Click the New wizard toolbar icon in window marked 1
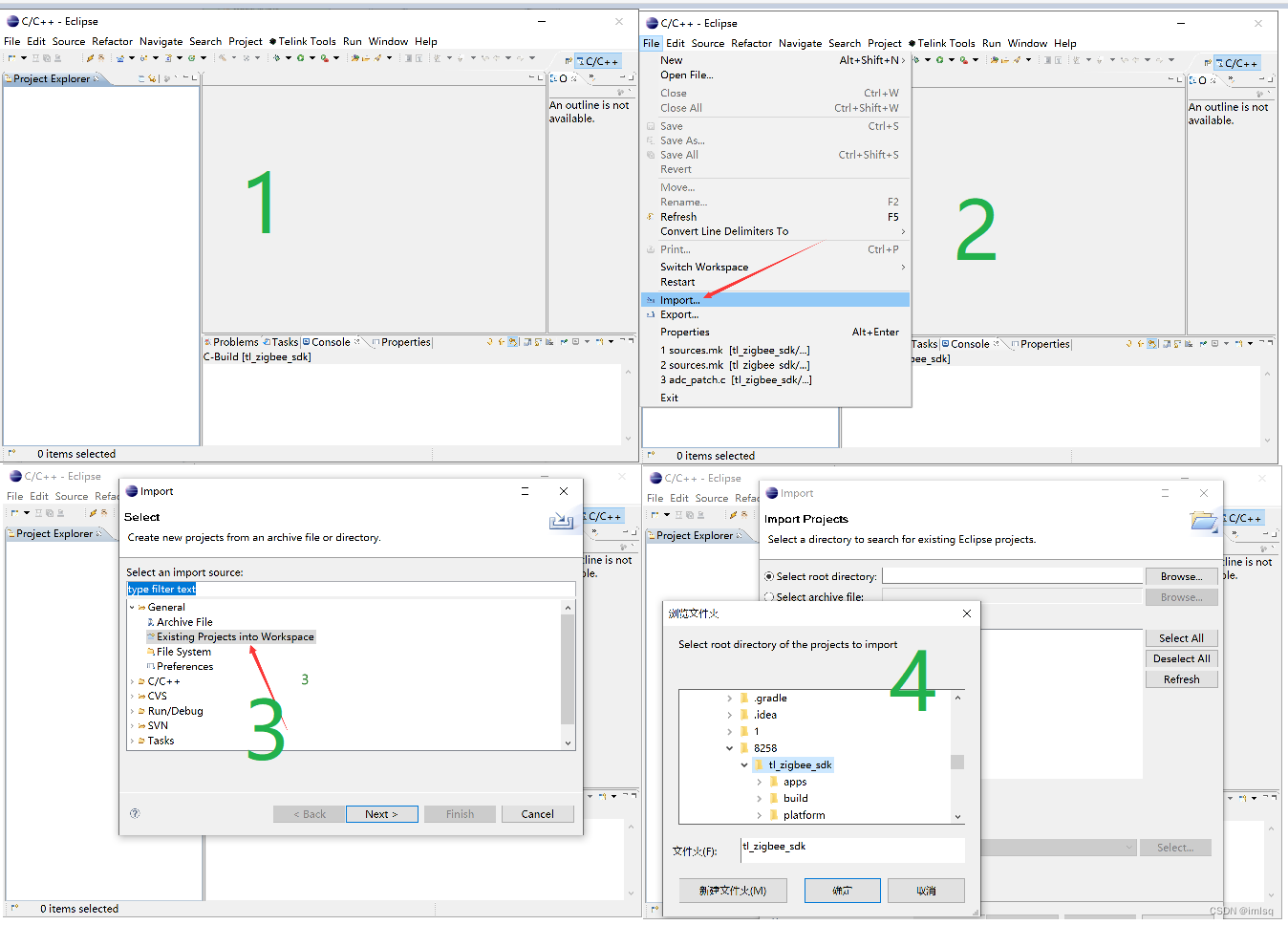This screenshot has height=925, width=1288. 12,58
